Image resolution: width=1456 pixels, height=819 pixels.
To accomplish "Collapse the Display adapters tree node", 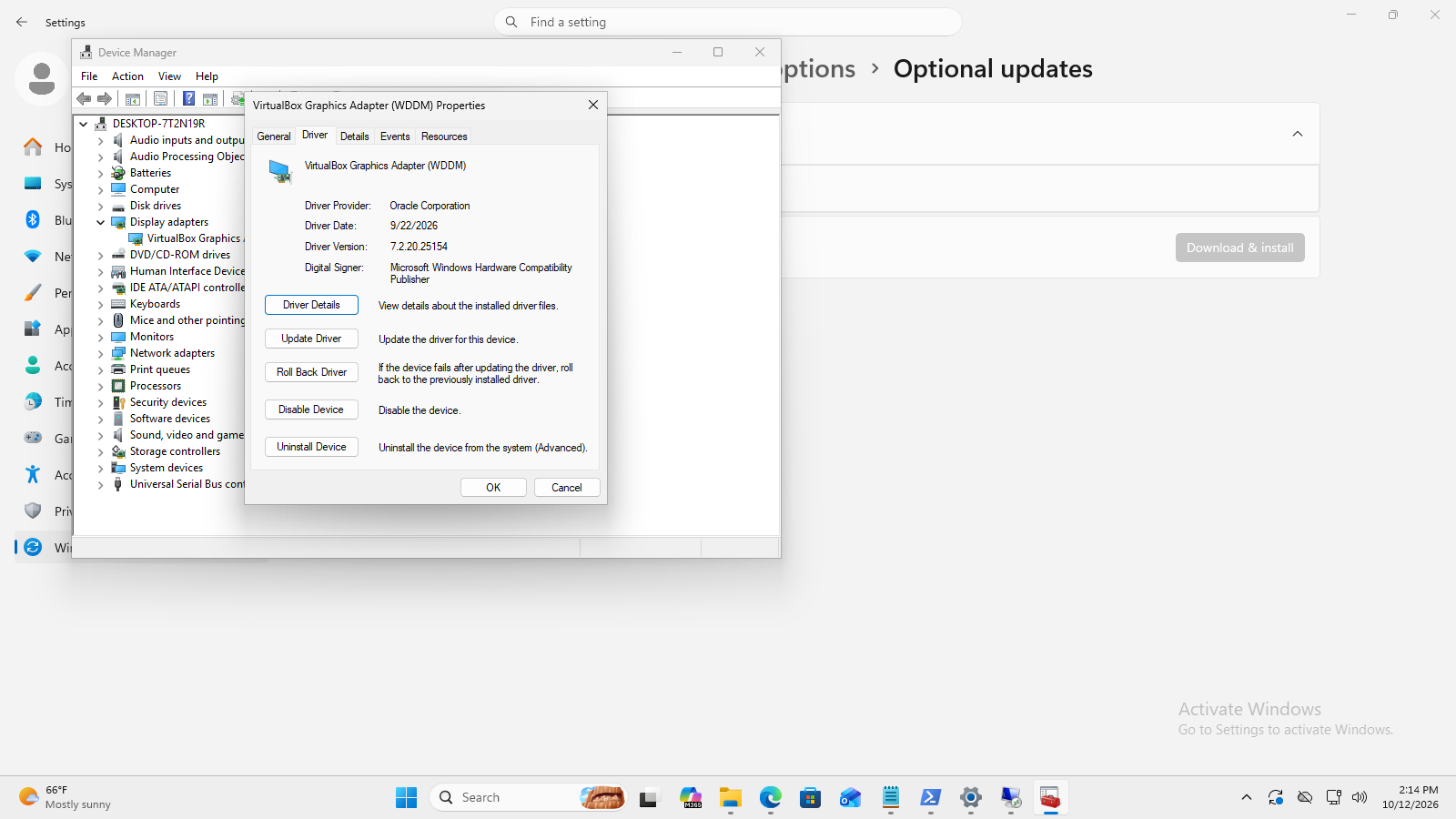I will click(x=101, y=222).
